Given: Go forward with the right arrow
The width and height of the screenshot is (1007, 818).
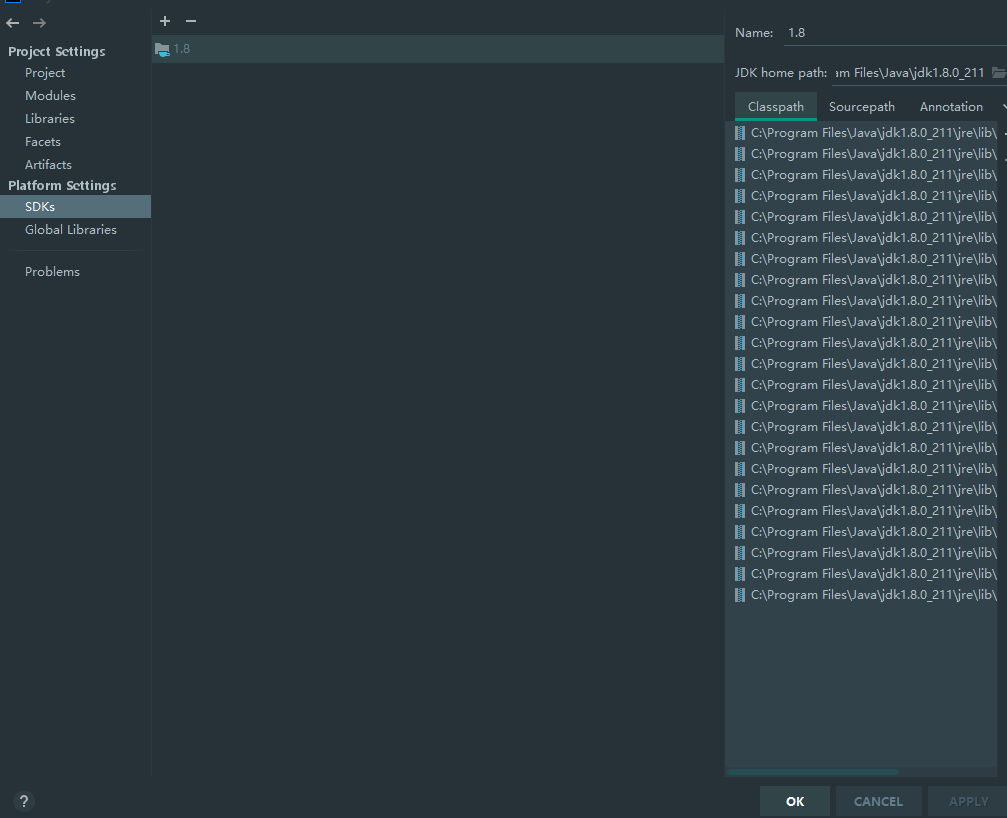Looking at the screenshot, I should coord(39,23).
